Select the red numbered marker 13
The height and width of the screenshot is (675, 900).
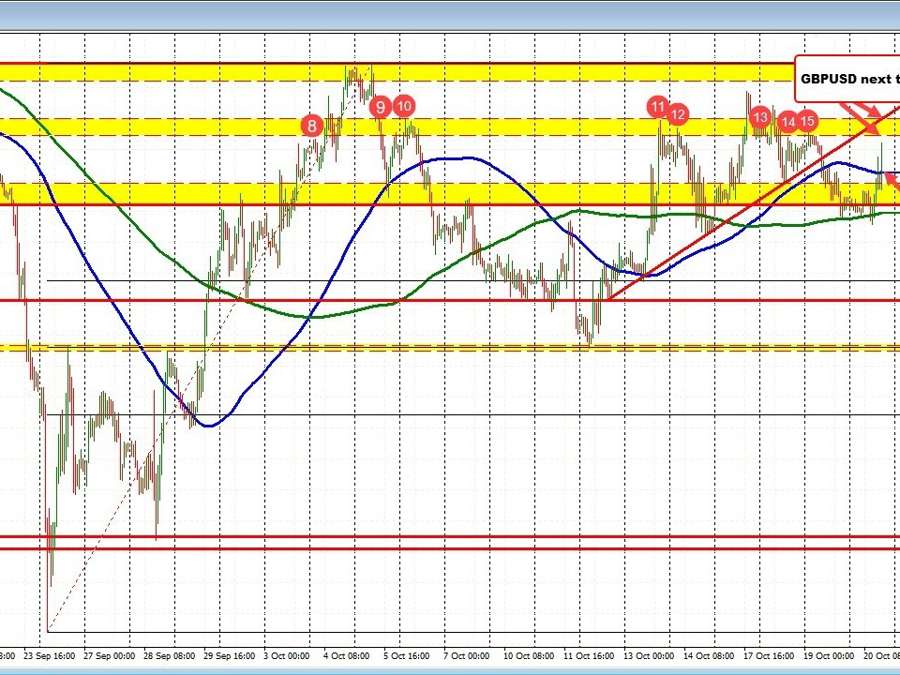click(760, 117)
